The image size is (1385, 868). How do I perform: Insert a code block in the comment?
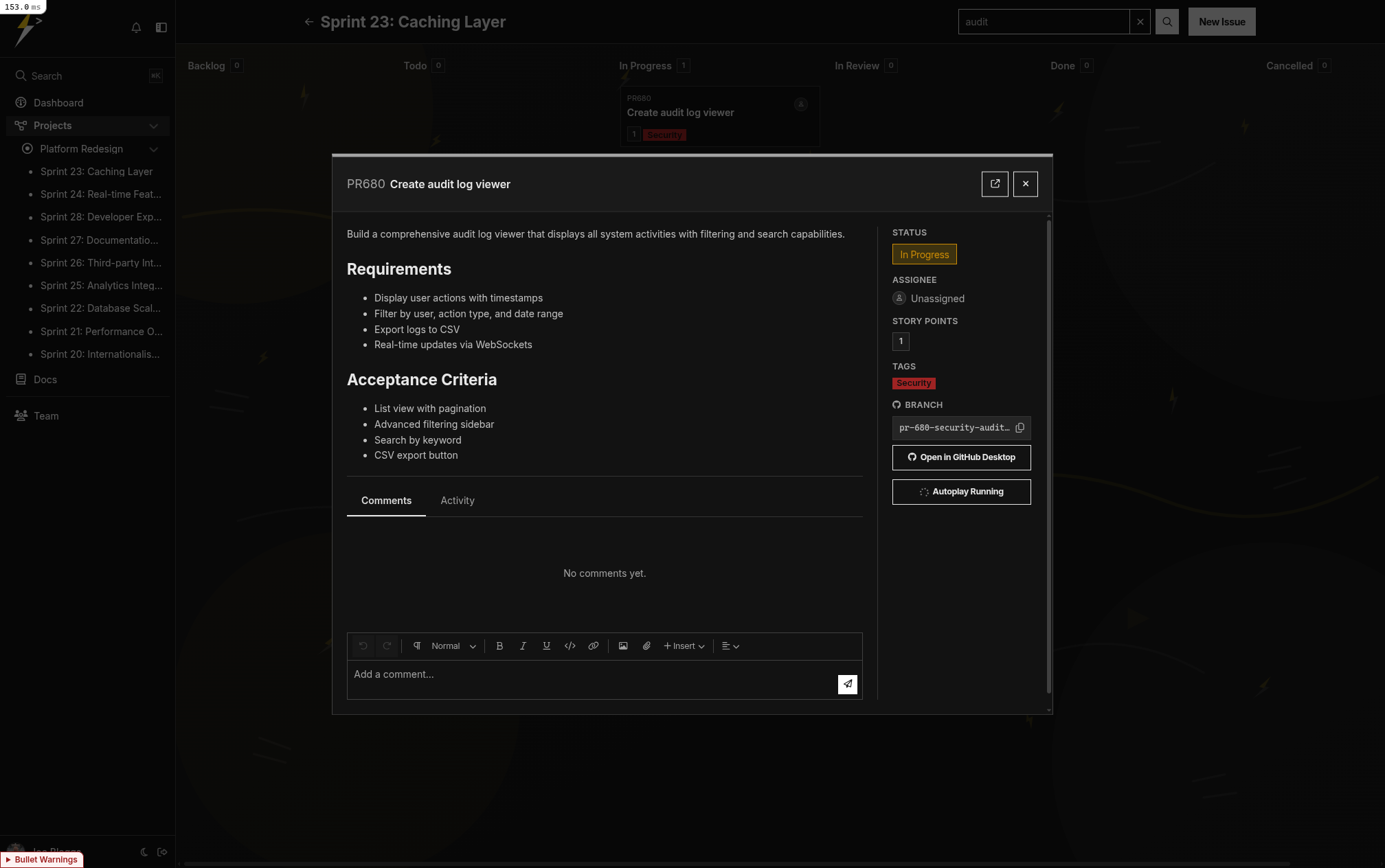[x=570, y=646]
